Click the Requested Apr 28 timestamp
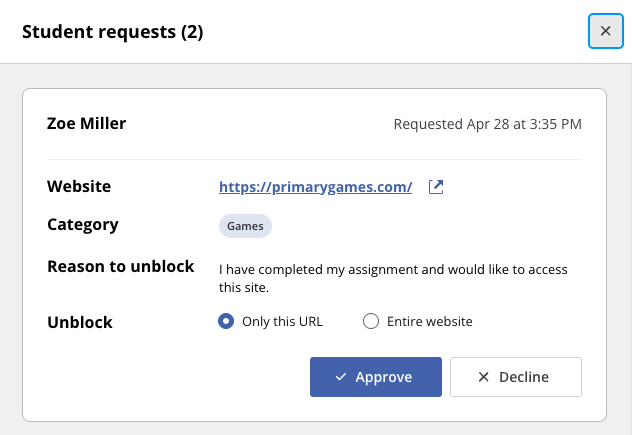This screenshot has height=435, width=632. [487, 124]
